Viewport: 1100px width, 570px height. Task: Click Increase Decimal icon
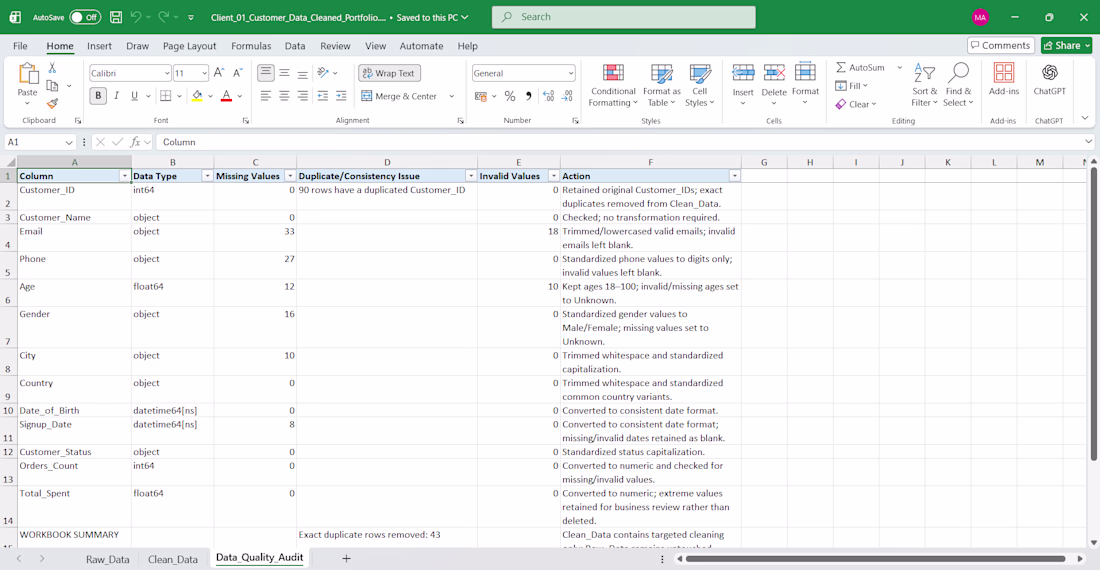pyautogui.click(x=549, y=96)
